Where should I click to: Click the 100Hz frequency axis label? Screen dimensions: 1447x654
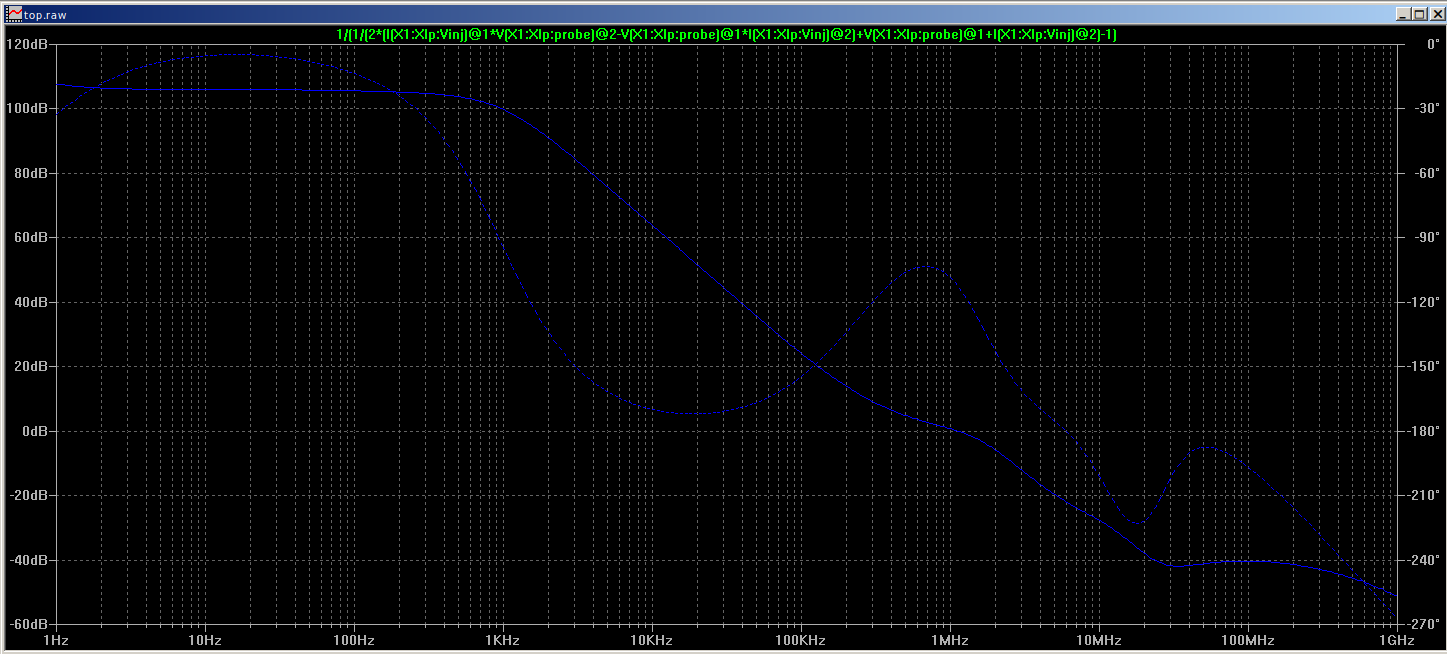tap(353, 640)
